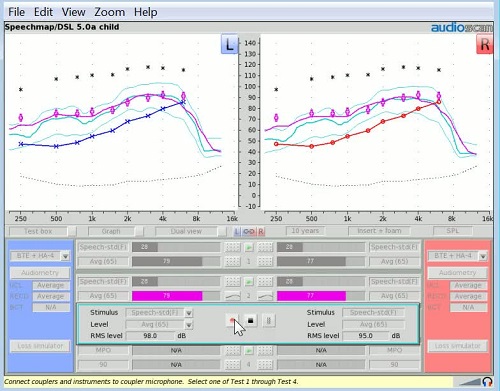Open the left BTE + HA-4 dropdown
The image size is (500, 391).
point(65,256)
